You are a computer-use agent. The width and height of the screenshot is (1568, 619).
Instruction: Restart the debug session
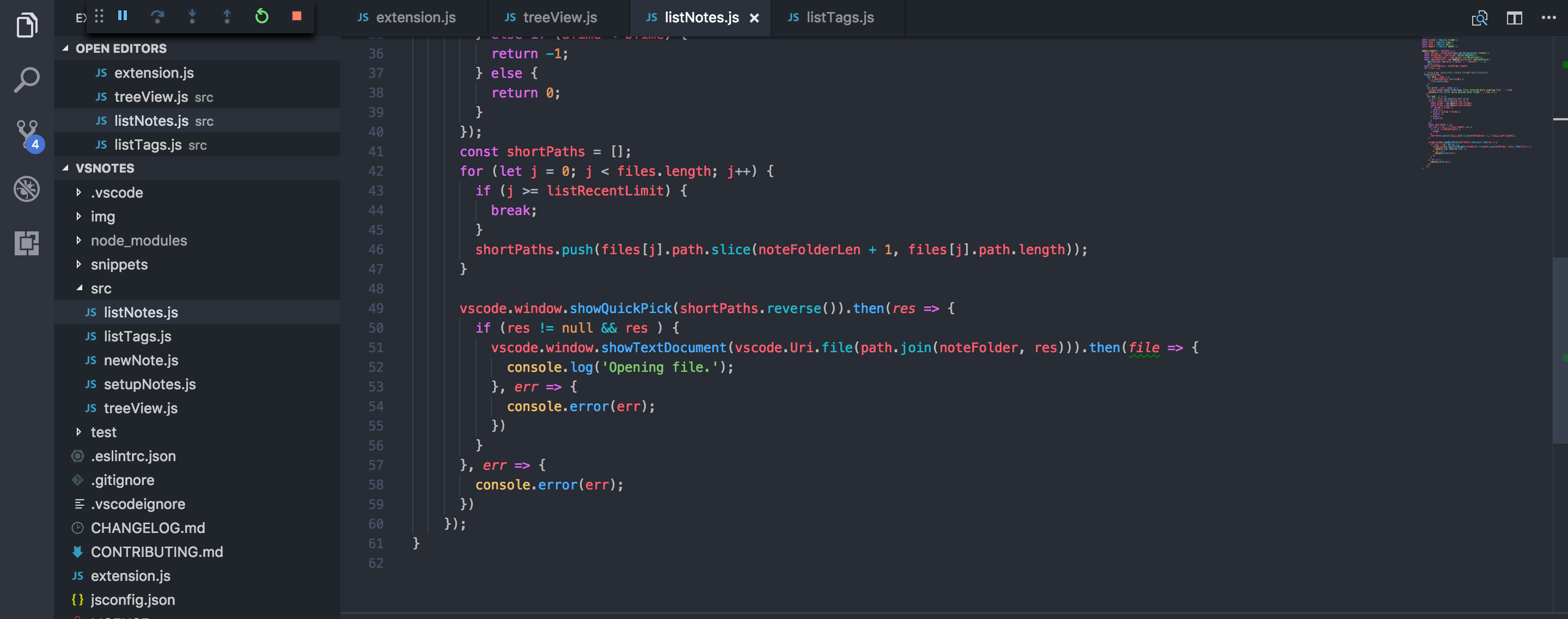(x=262, y=16)
